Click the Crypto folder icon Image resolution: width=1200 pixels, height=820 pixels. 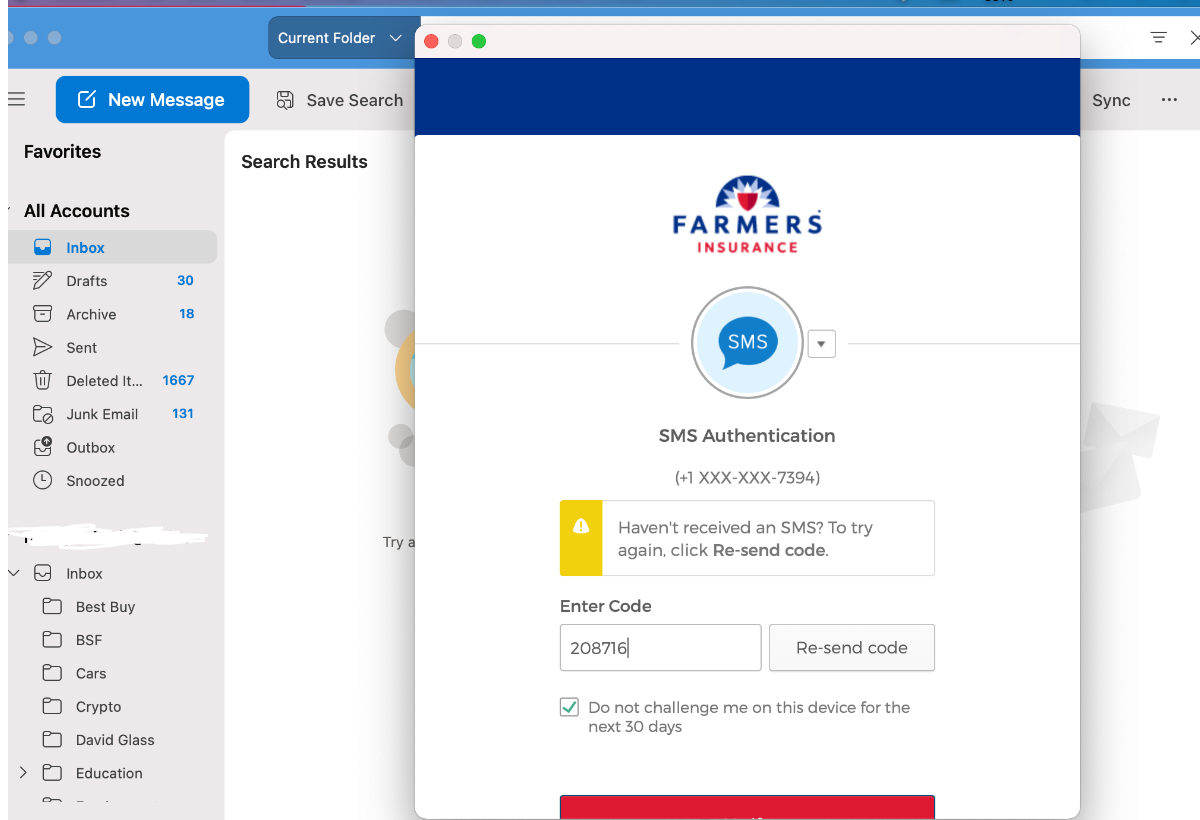point(52,706)
